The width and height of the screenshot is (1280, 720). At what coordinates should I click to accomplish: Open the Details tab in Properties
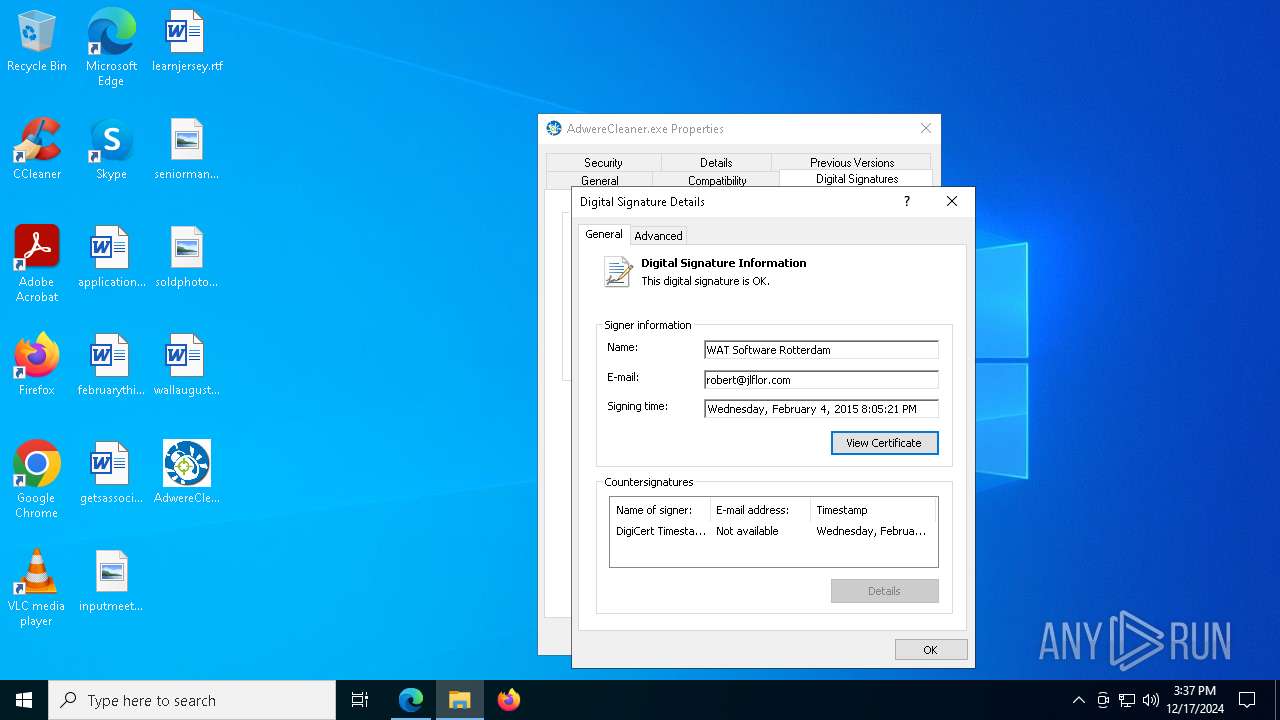click(716, 162)
